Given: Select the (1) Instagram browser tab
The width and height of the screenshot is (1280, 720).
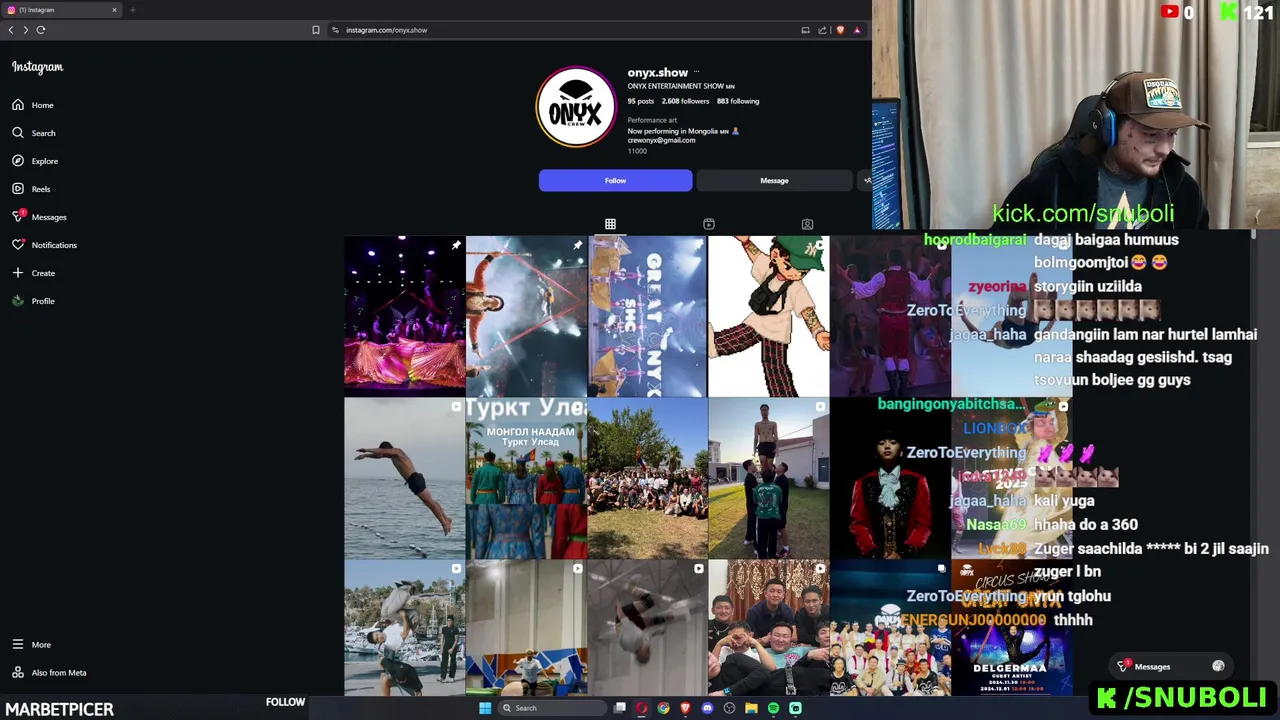Looking at the screenshot, I should click(x=62, y=10).
